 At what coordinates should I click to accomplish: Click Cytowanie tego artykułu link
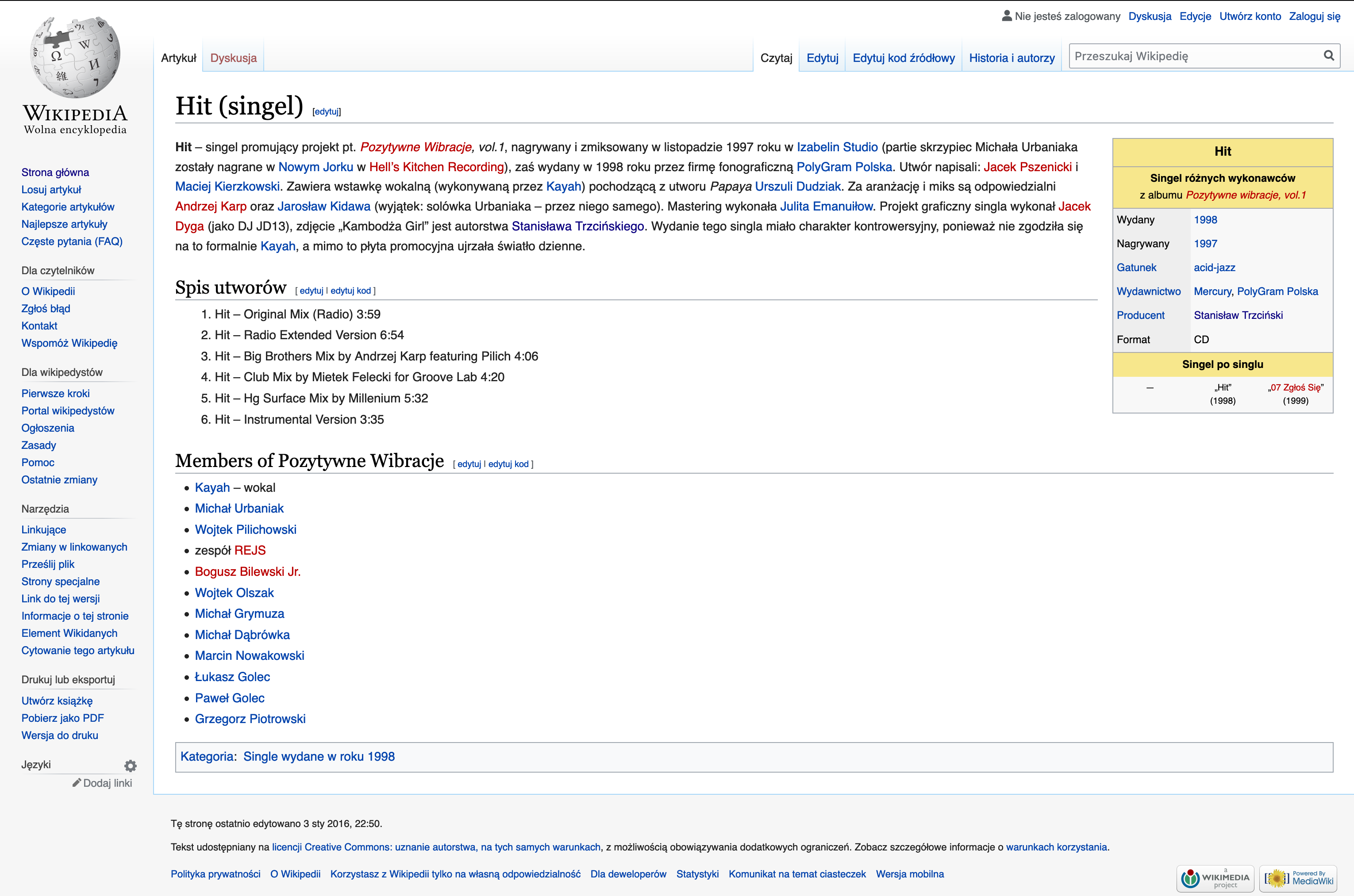tap(78, 650)
